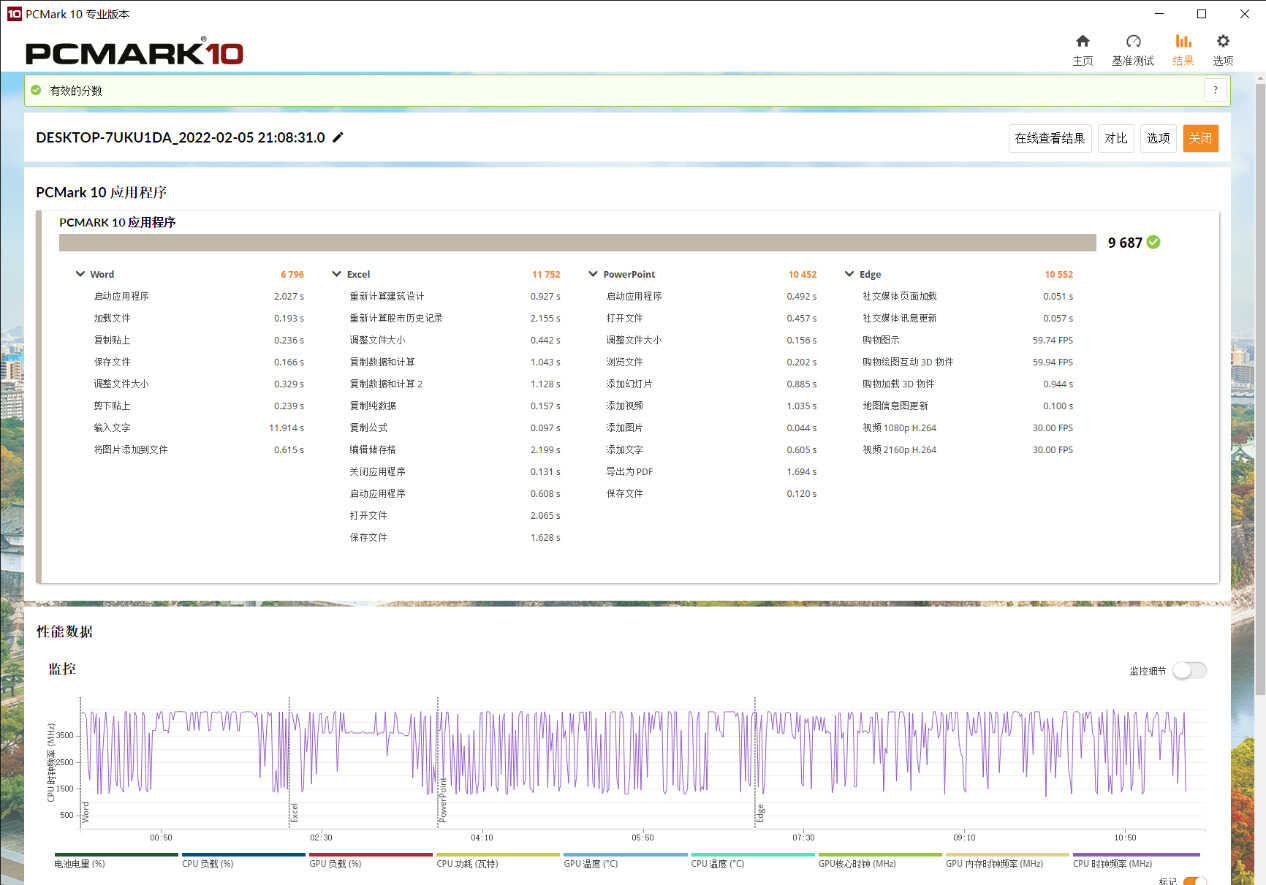Collapse the Excel results group chevron

coord(337,274)
